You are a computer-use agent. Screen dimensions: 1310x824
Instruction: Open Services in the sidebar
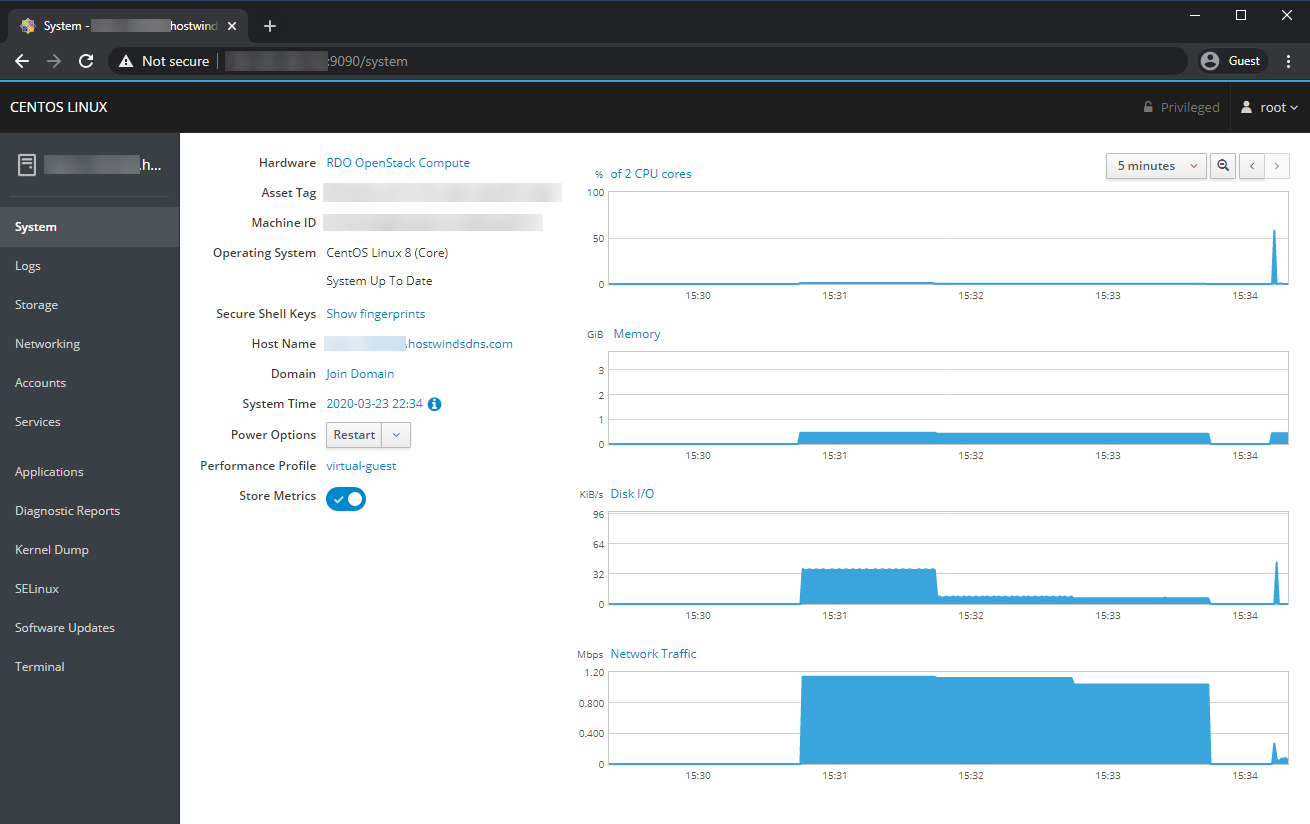(x=90, y=422)
